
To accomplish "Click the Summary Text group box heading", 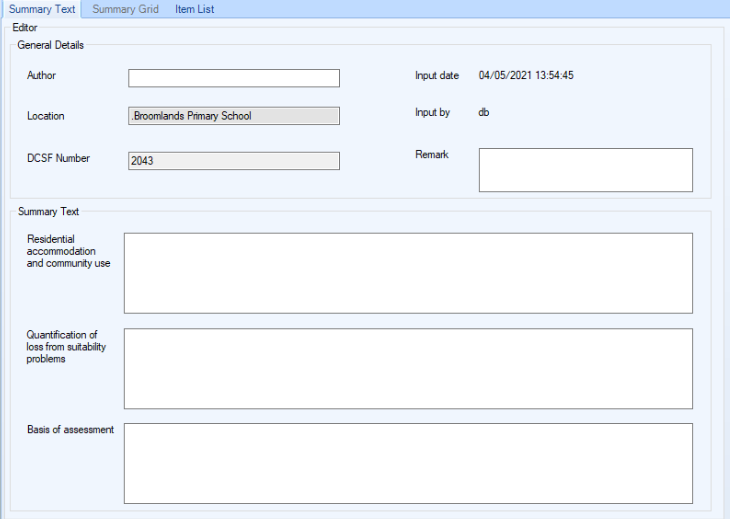I will pyautogui.click(x=49, y=211).
